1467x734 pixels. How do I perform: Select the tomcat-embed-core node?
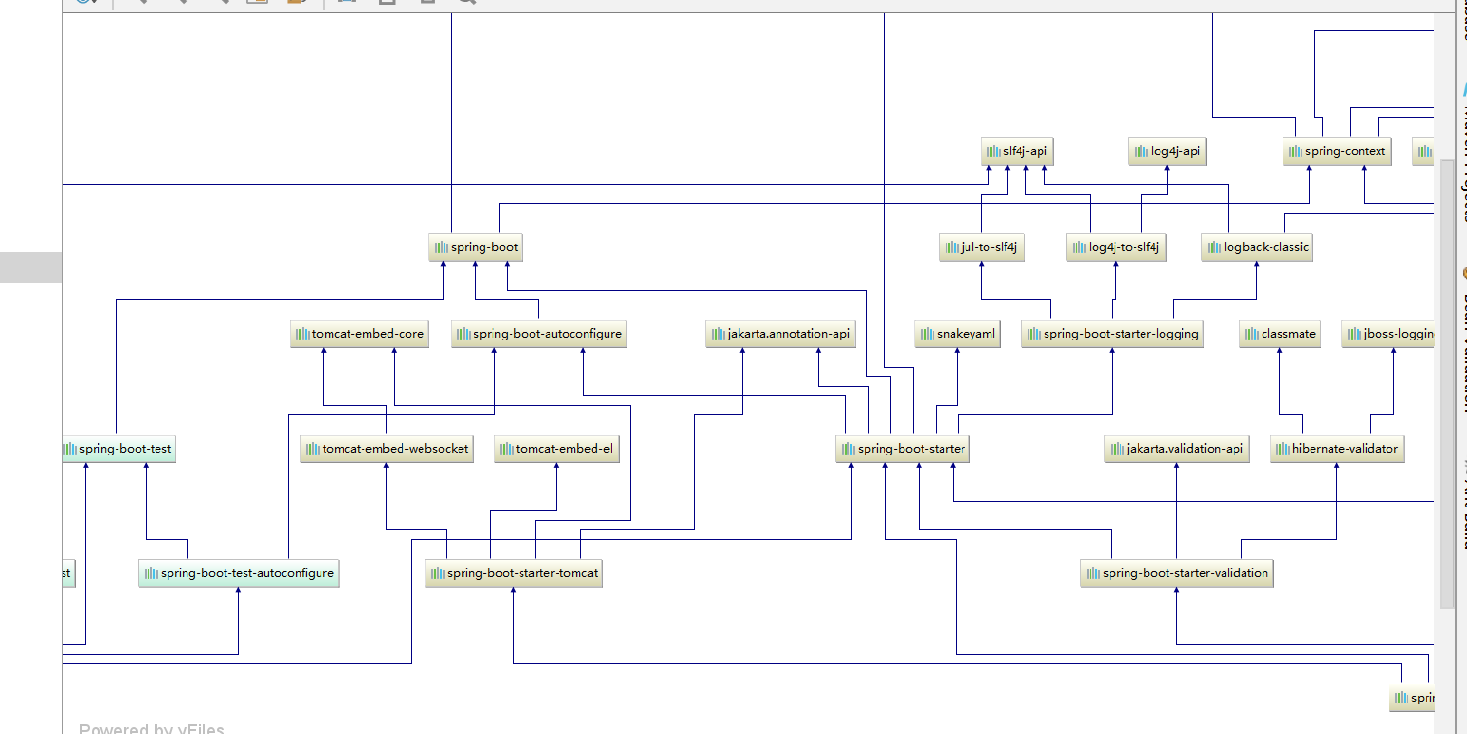pyautogui.click(x=360, y=334)
